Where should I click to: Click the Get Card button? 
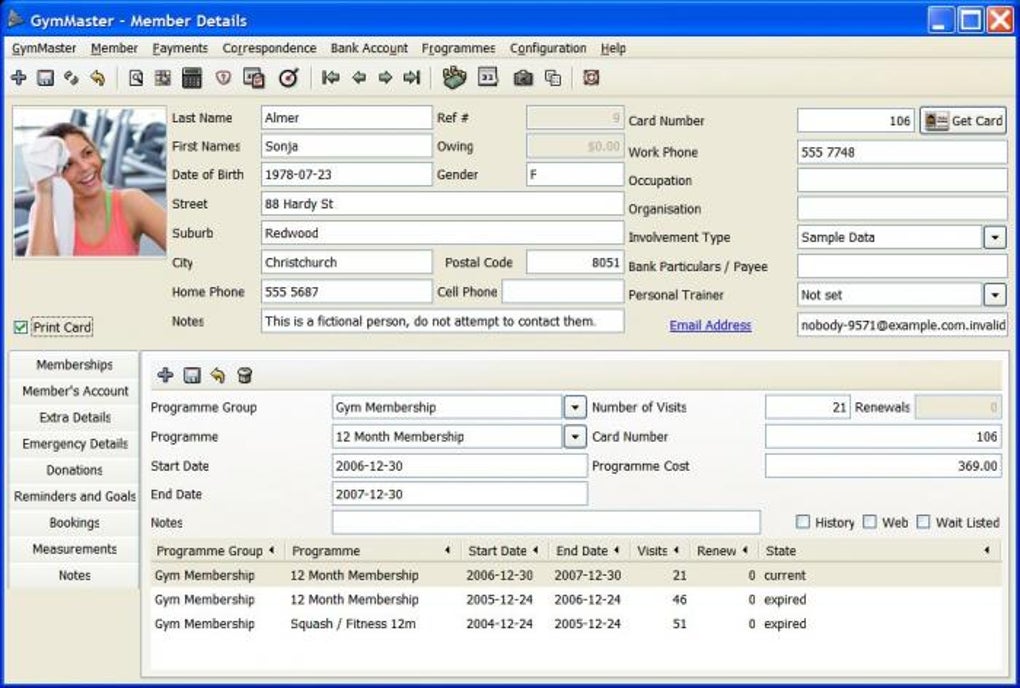[x=963, y=121]
